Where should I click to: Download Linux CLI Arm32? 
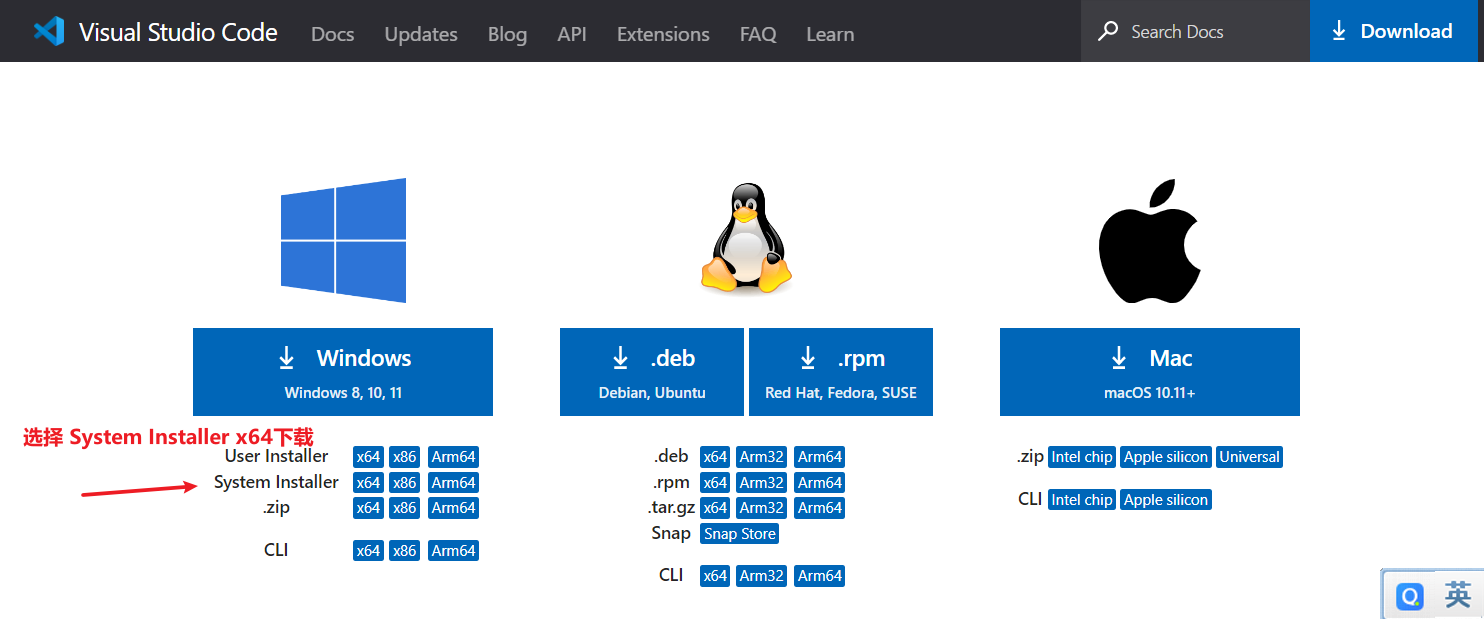click(761, 576)
